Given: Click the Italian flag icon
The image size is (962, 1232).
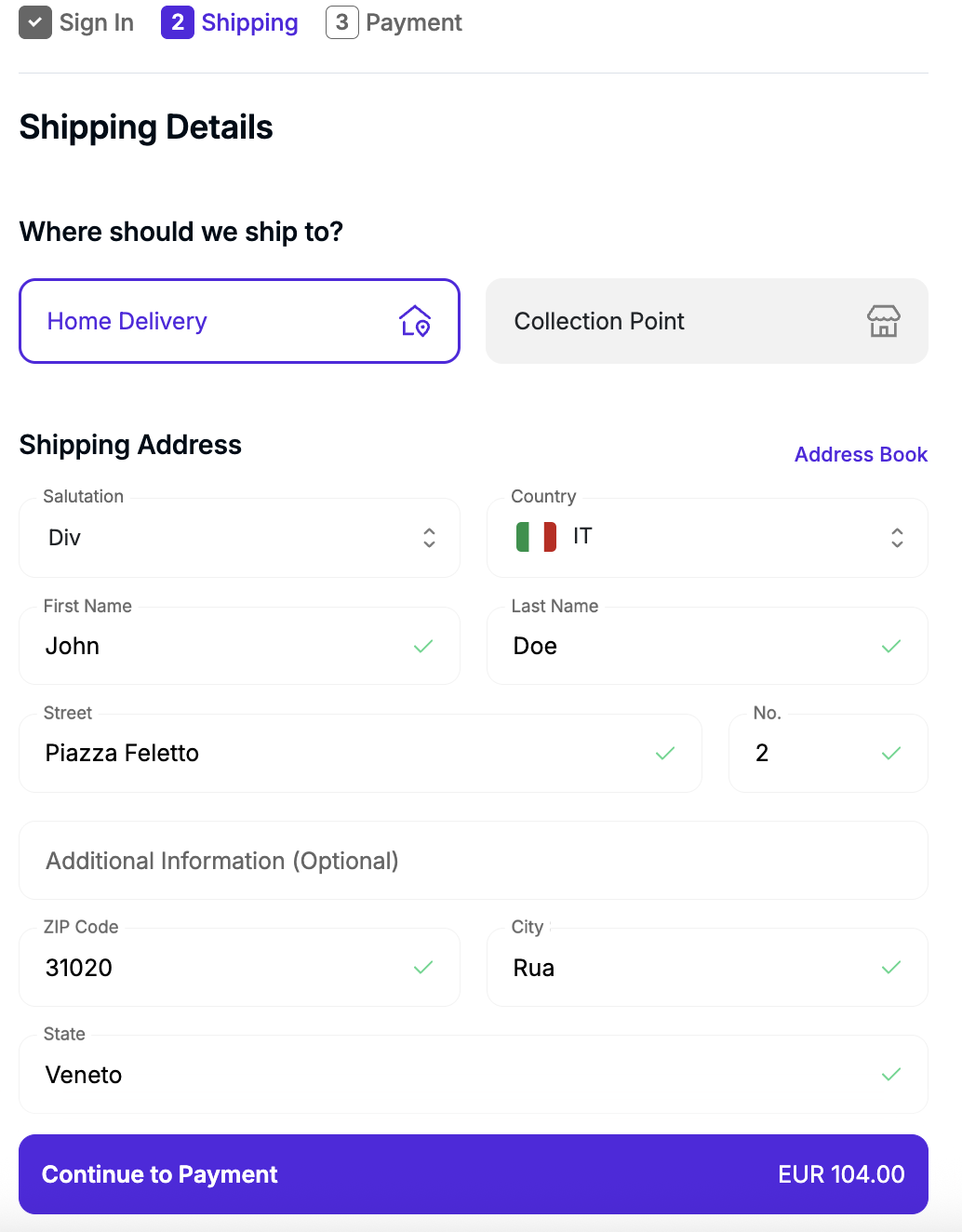Looking at the screenshot, I should tap(536, 537).
